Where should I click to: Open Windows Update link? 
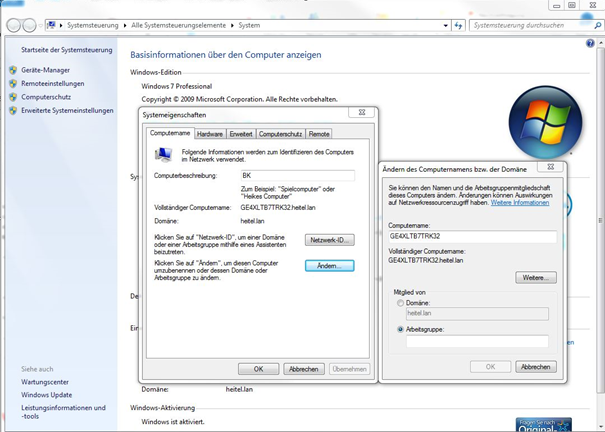[x=47, y=395]
